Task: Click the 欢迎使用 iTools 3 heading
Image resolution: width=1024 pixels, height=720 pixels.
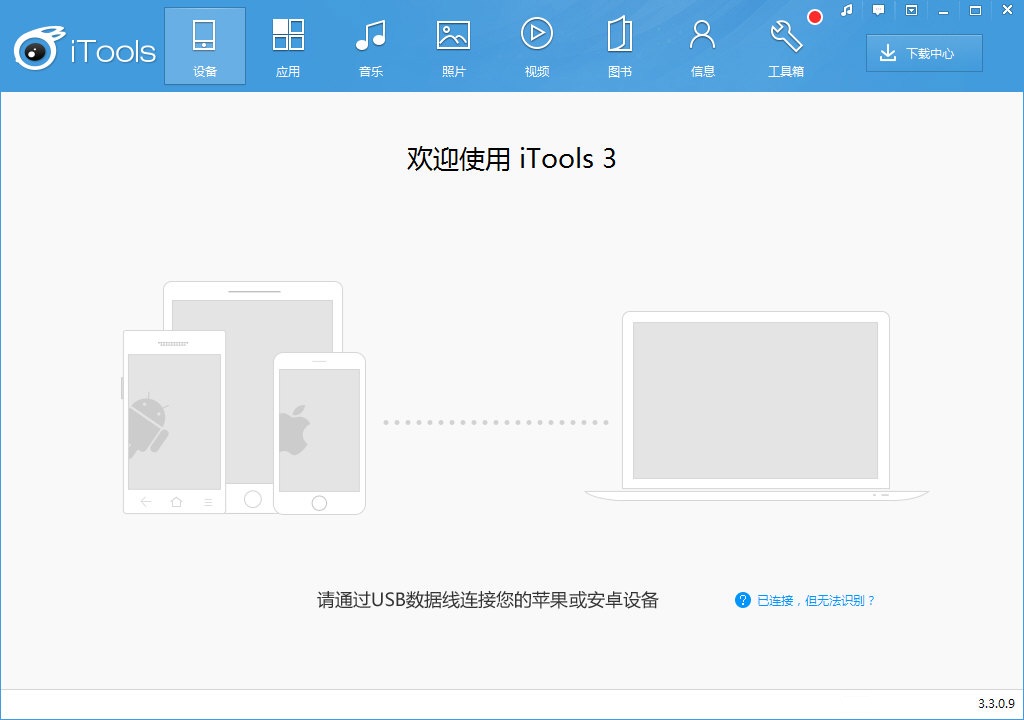Action: point(511,159)
